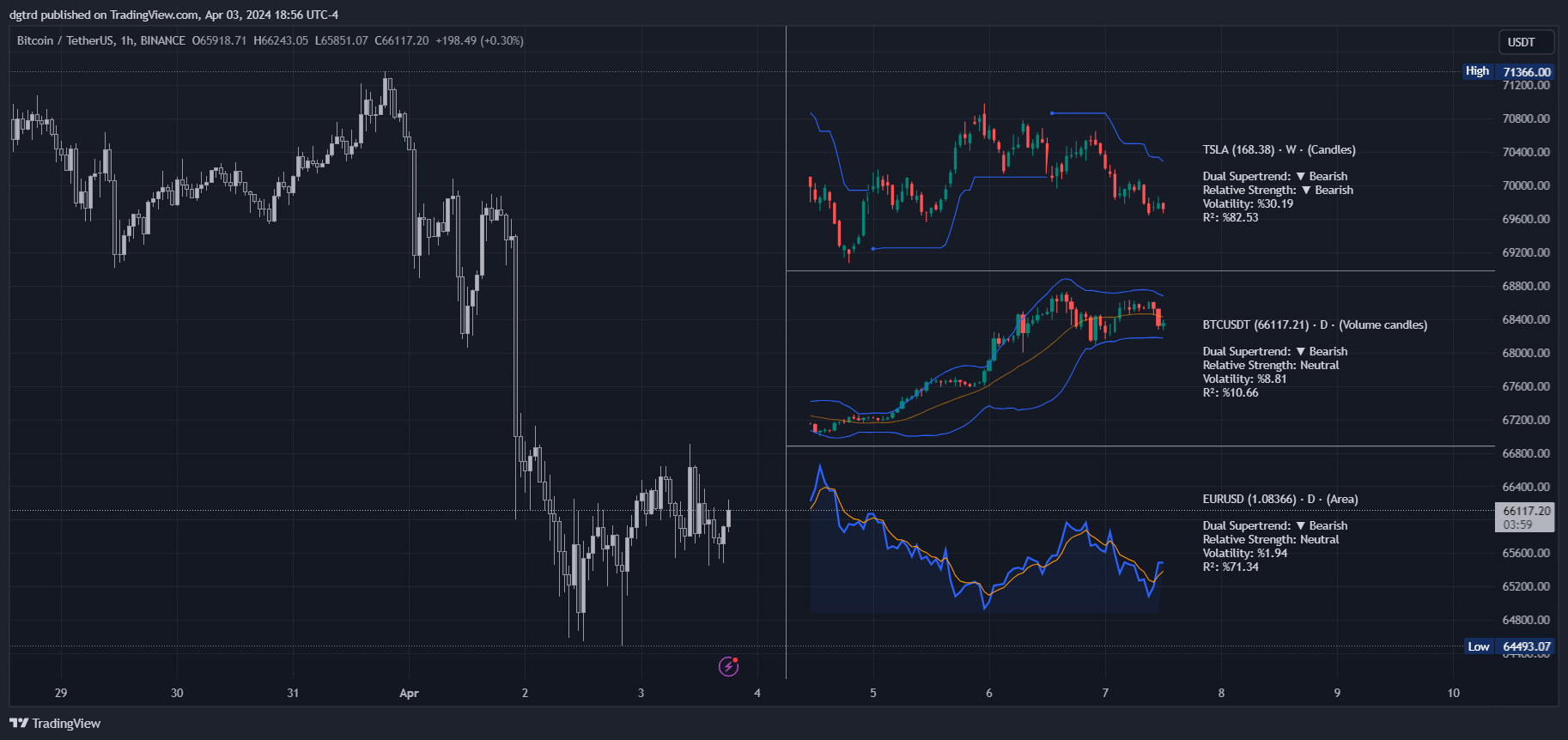Screen dimensions: 1568x740
Task: Click TSLA R² %82.53 value
Action: tap(1230, 217)
